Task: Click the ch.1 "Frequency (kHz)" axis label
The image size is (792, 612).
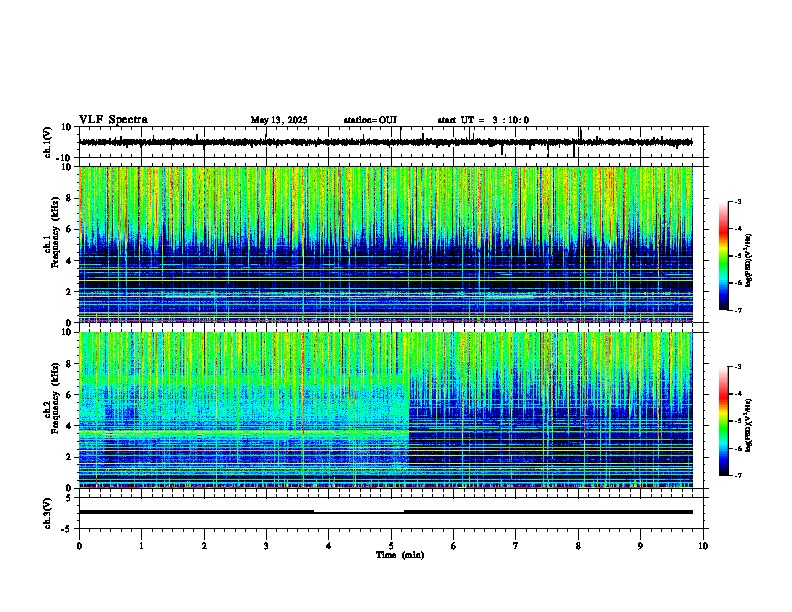Action: click(x=55, y=230)
